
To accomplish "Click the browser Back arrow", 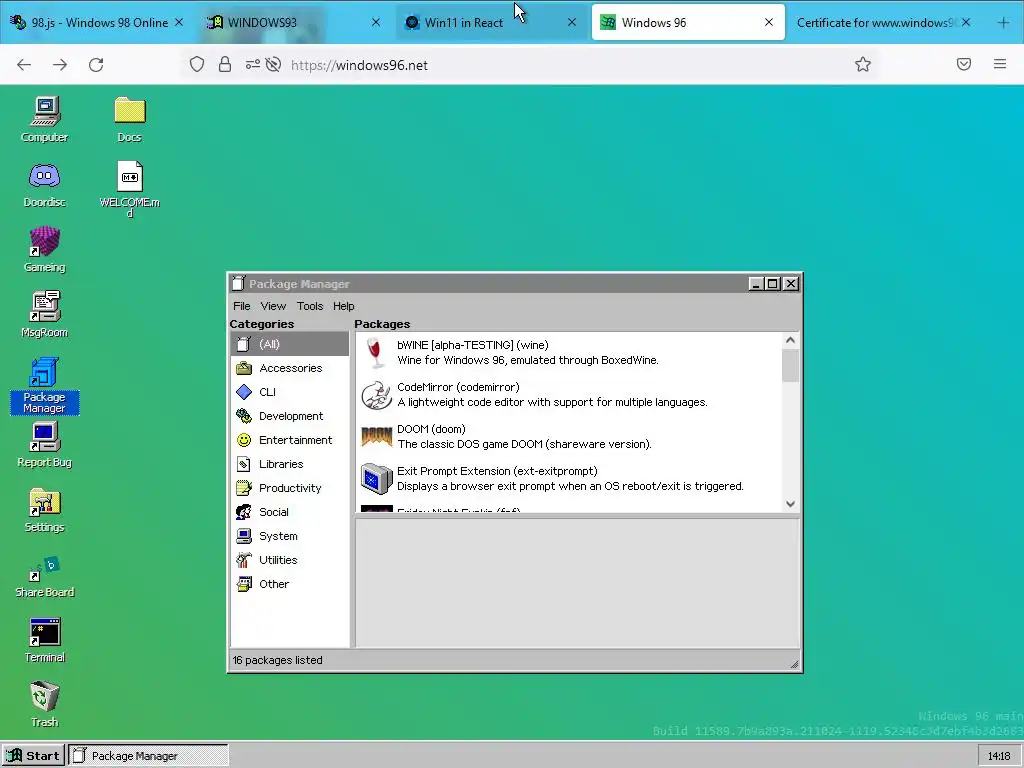I will click(24, 65).
